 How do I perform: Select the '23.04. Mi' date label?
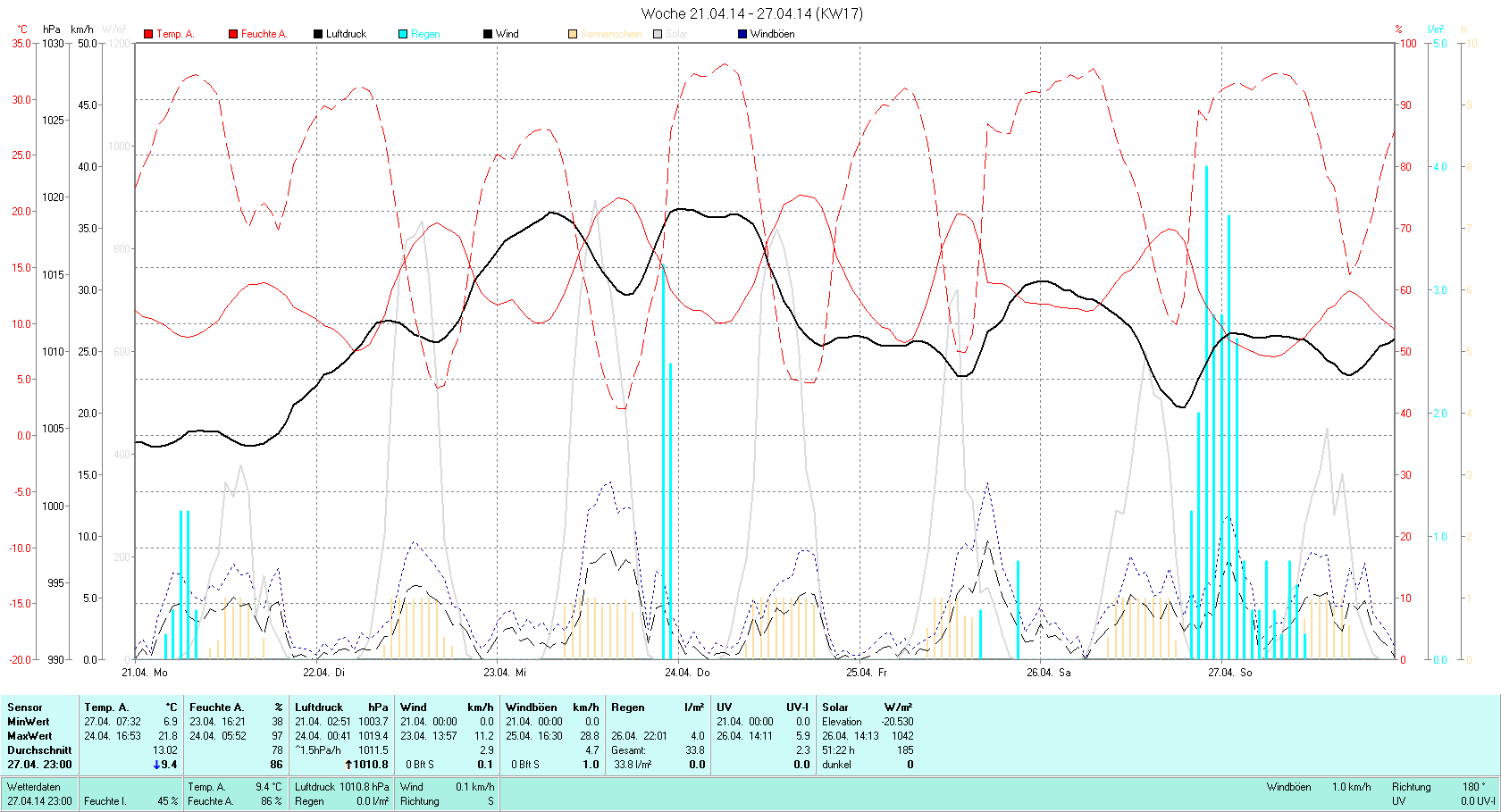(x=505, y=673)
